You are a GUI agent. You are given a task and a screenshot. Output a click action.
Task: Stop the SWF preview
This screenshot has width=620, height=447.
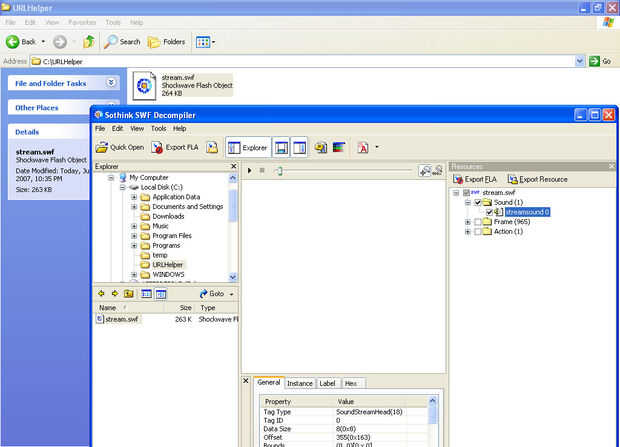click(x=262, y=170)
